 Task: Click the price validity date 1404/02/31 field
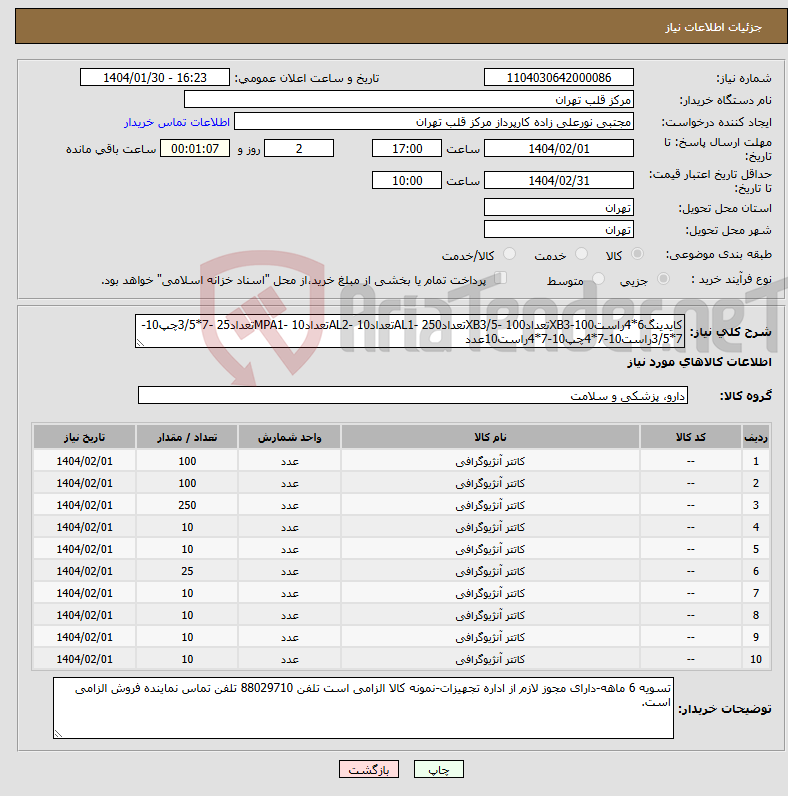click(x=559, y=181)
